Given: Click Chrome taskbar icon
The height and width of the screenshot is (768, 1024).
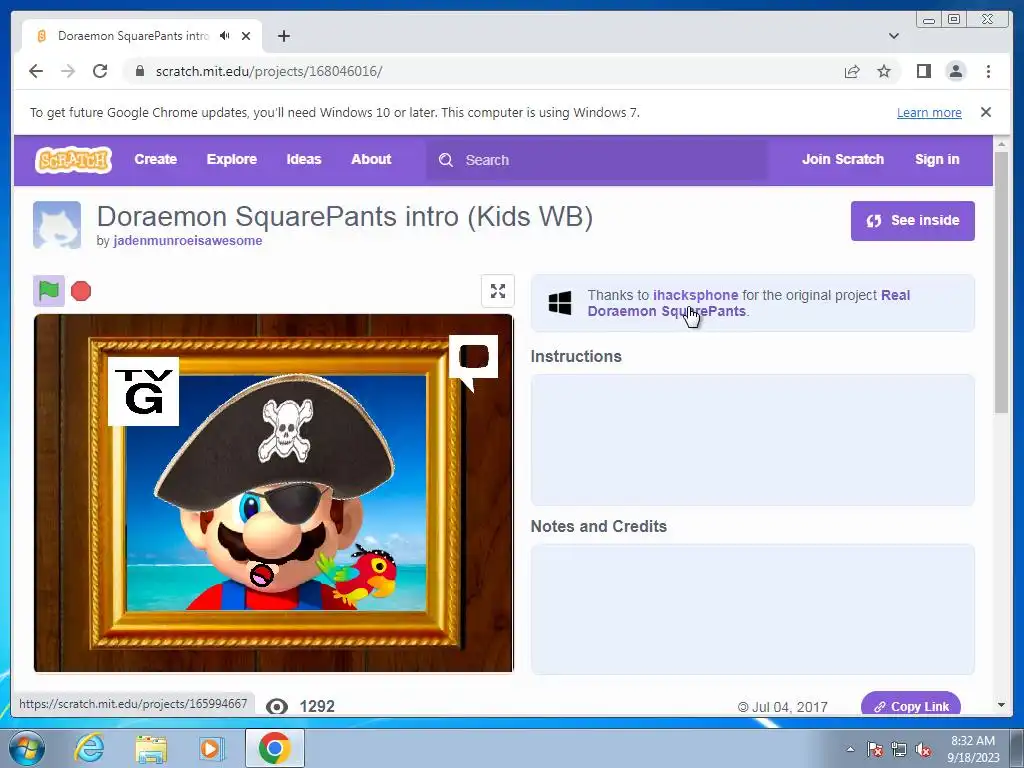Looking at the screenshot, I should point(274,748).
